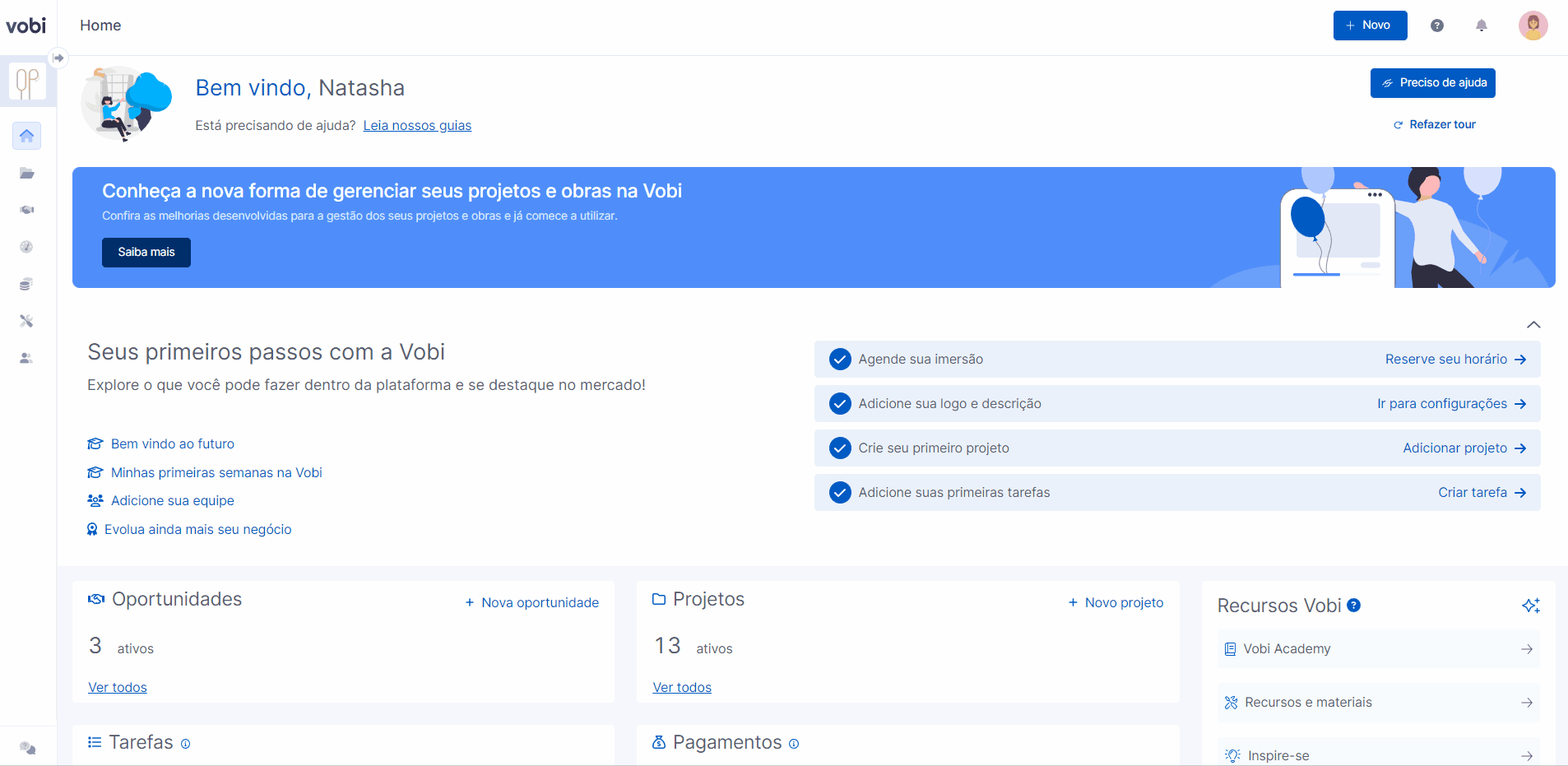The image size is (1568, 766).
Task: Open the gauge dashboard icon in the sidebar
Action: (x=27, y=247)
